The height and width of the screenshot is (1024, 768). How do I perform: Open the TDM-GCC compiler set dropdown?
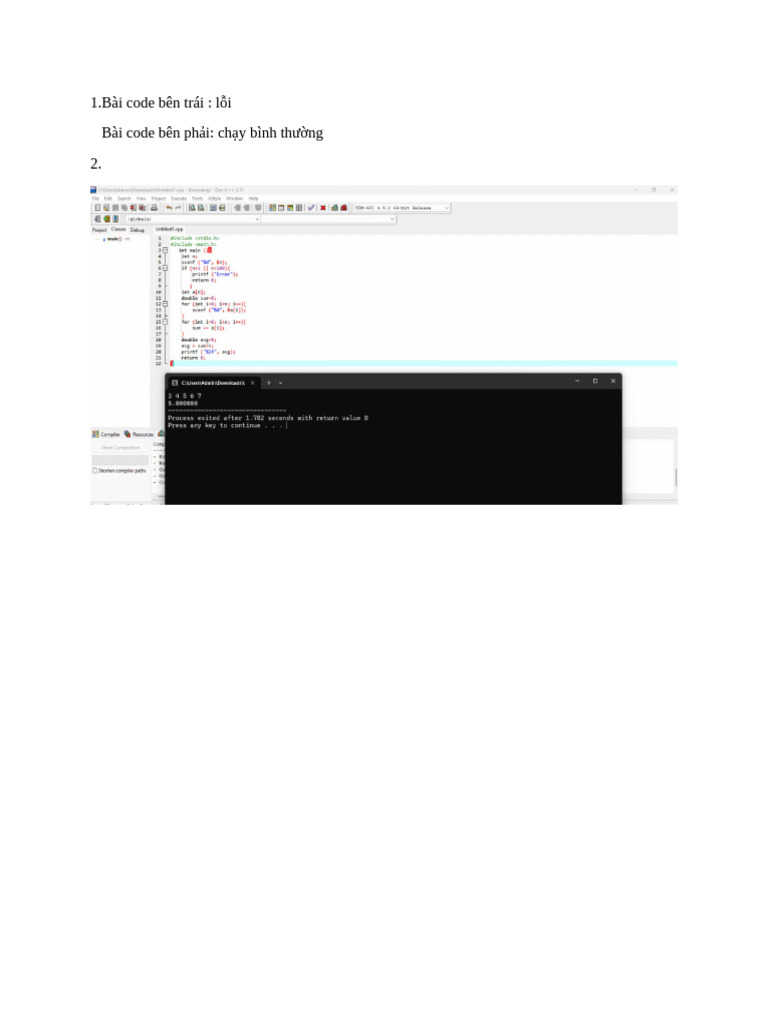tap(402, 208)
